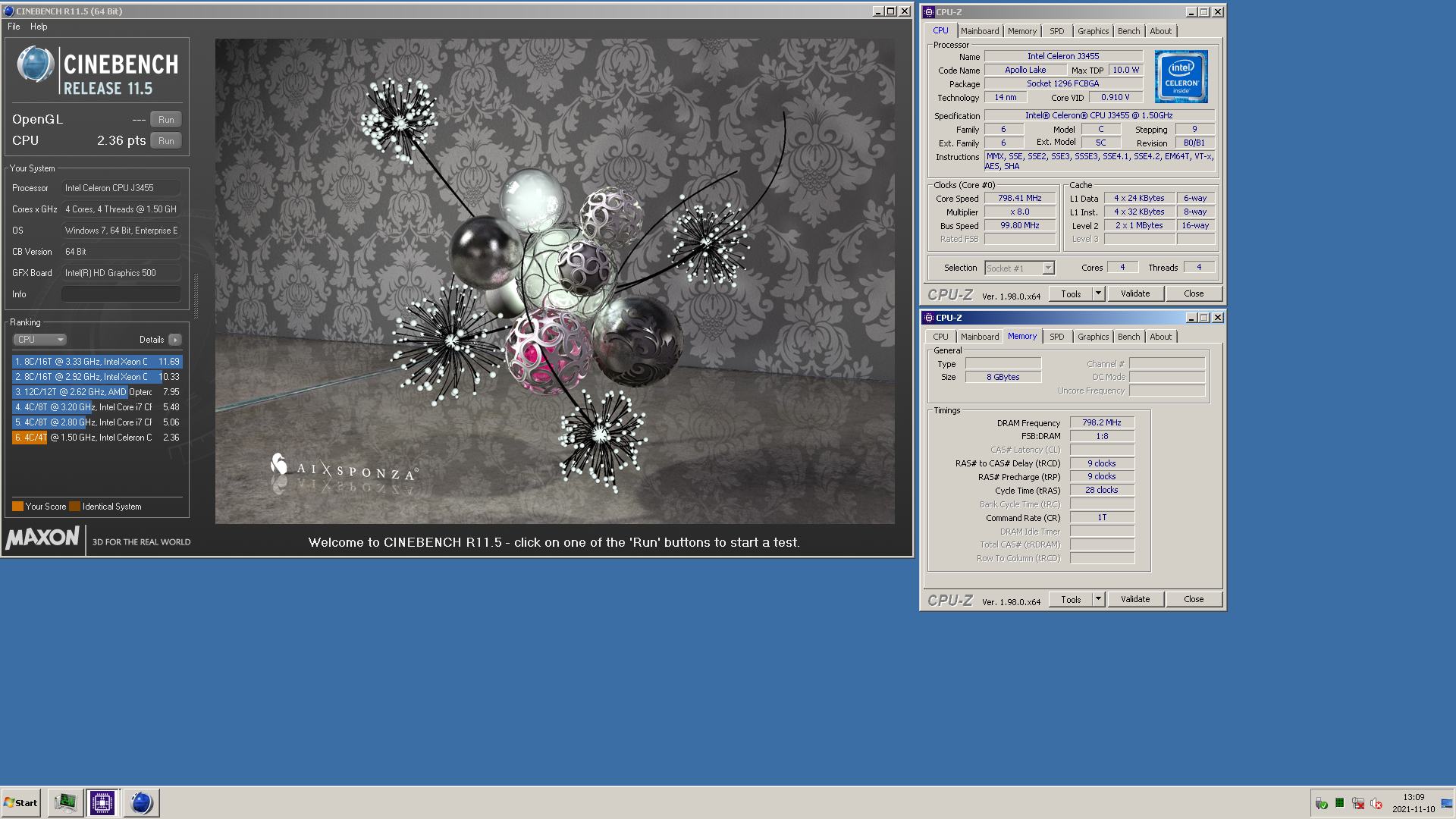Minimize the lower CPU-Z window
The height and width of the screenshot is (819, 1456).
(1191, 318)
